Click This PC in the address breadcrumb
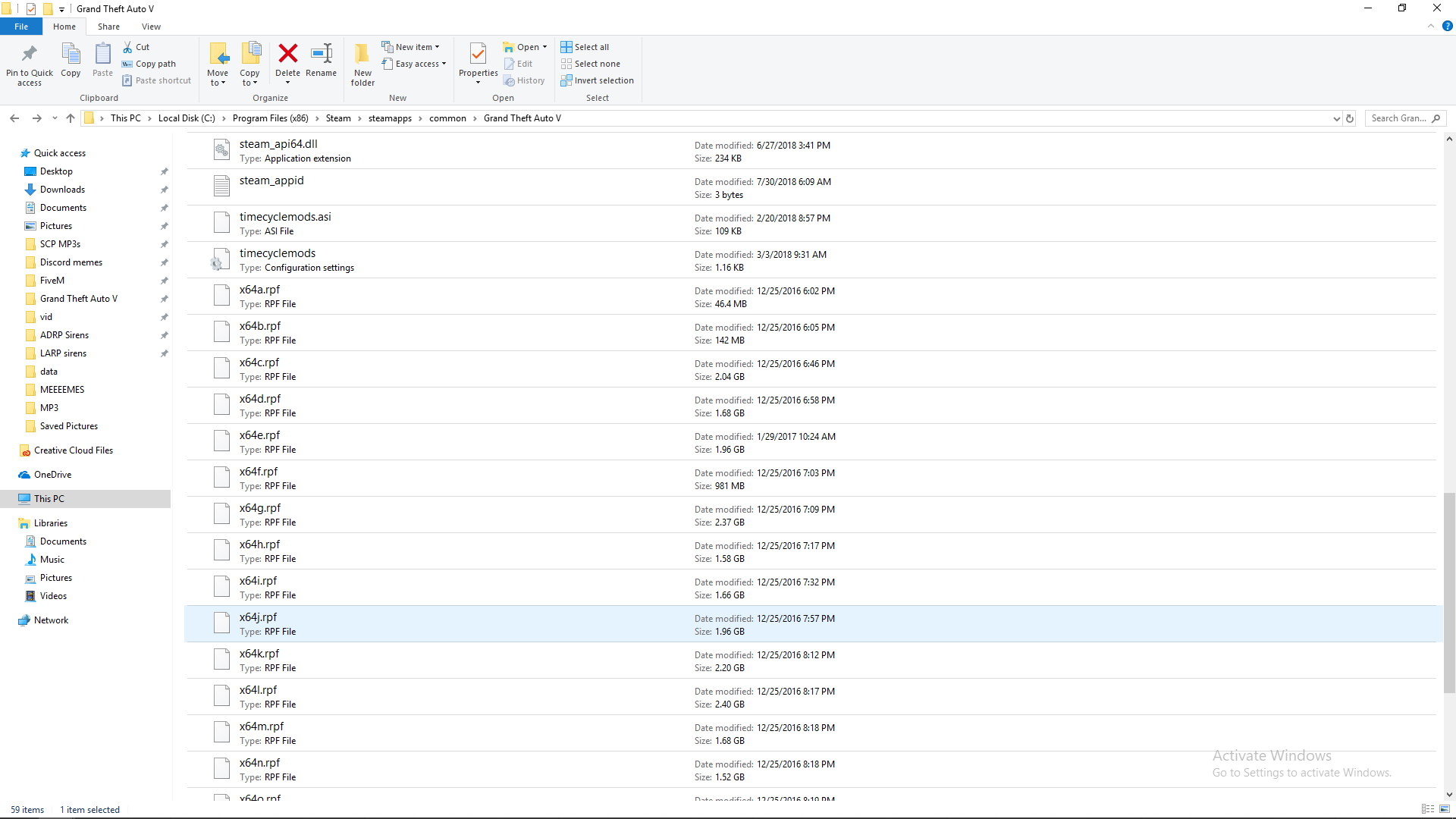Viewport: 1456px width, 819px height. (x=126, y=118)
